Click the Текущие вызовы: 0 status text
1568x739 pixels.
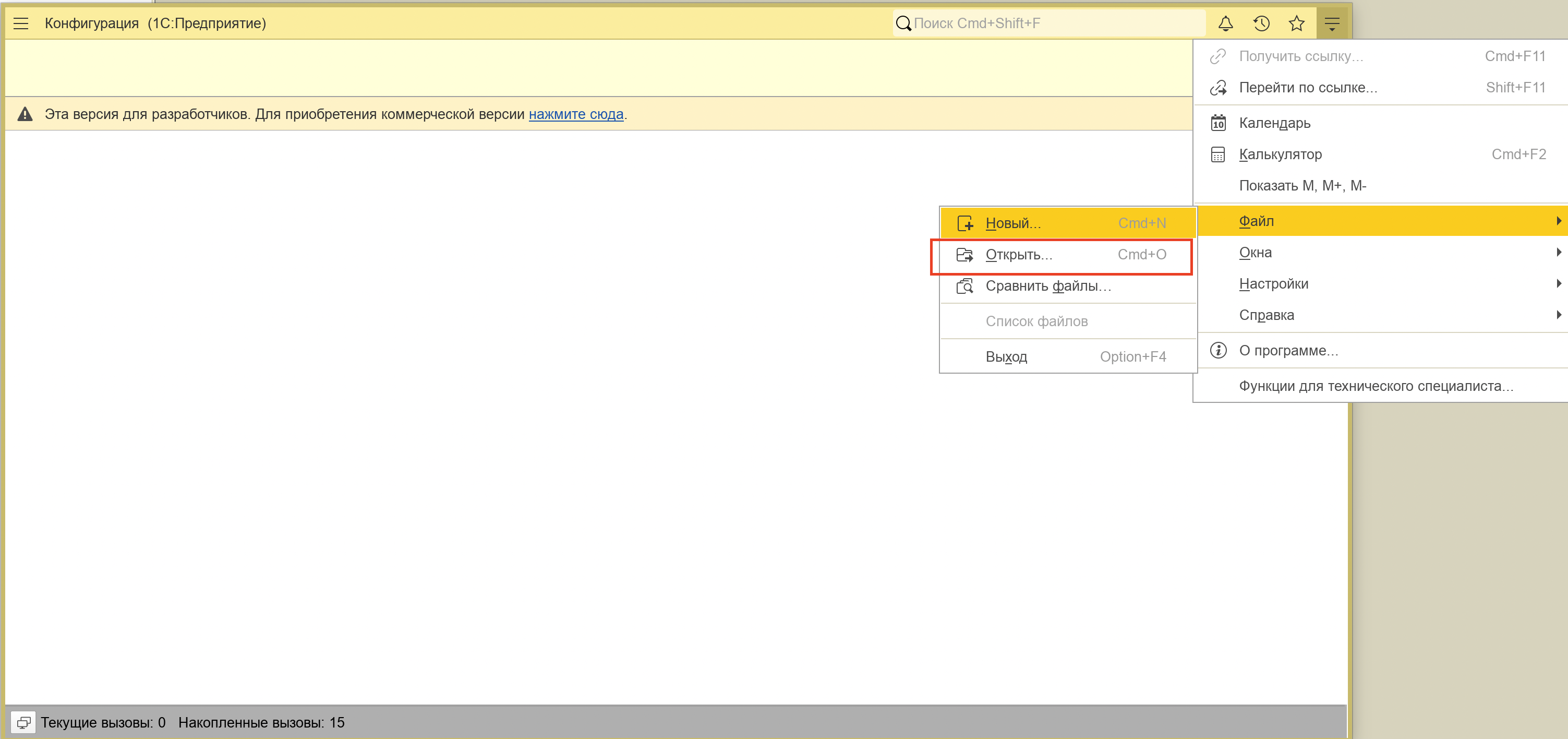103,722
